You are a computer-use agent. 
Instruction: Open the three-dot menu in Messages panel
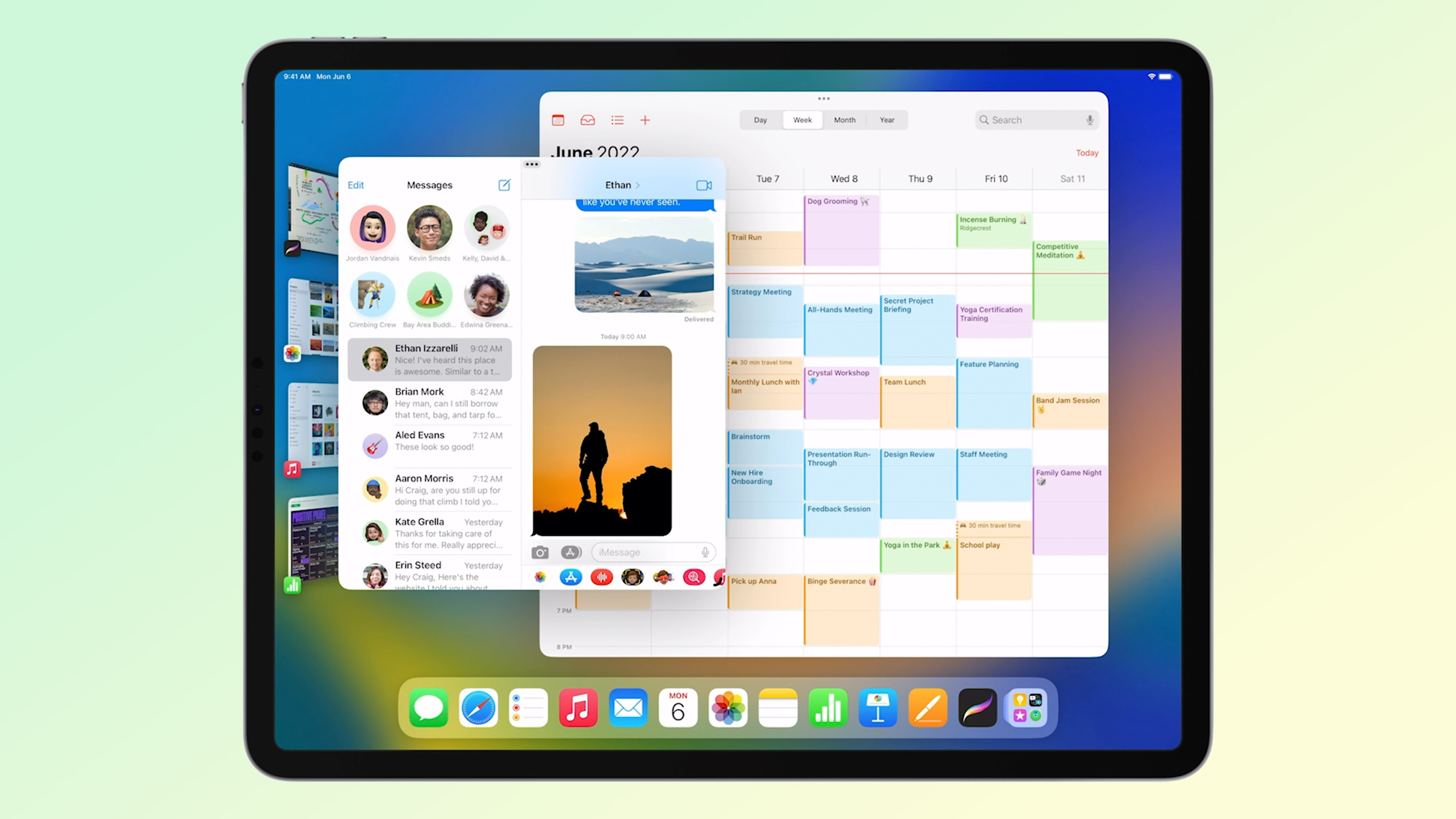coord(531,165)
